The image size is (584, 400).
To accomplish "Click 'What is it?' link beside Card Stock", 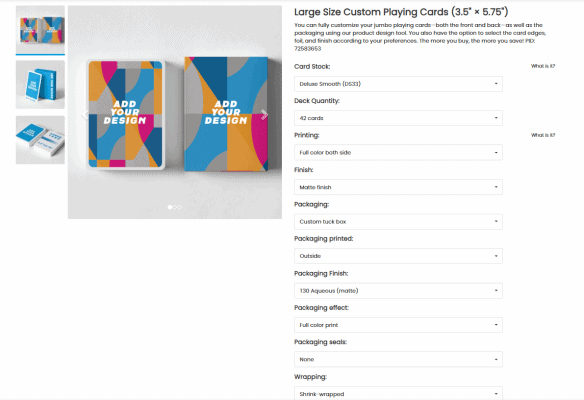I will click(543, 66).
